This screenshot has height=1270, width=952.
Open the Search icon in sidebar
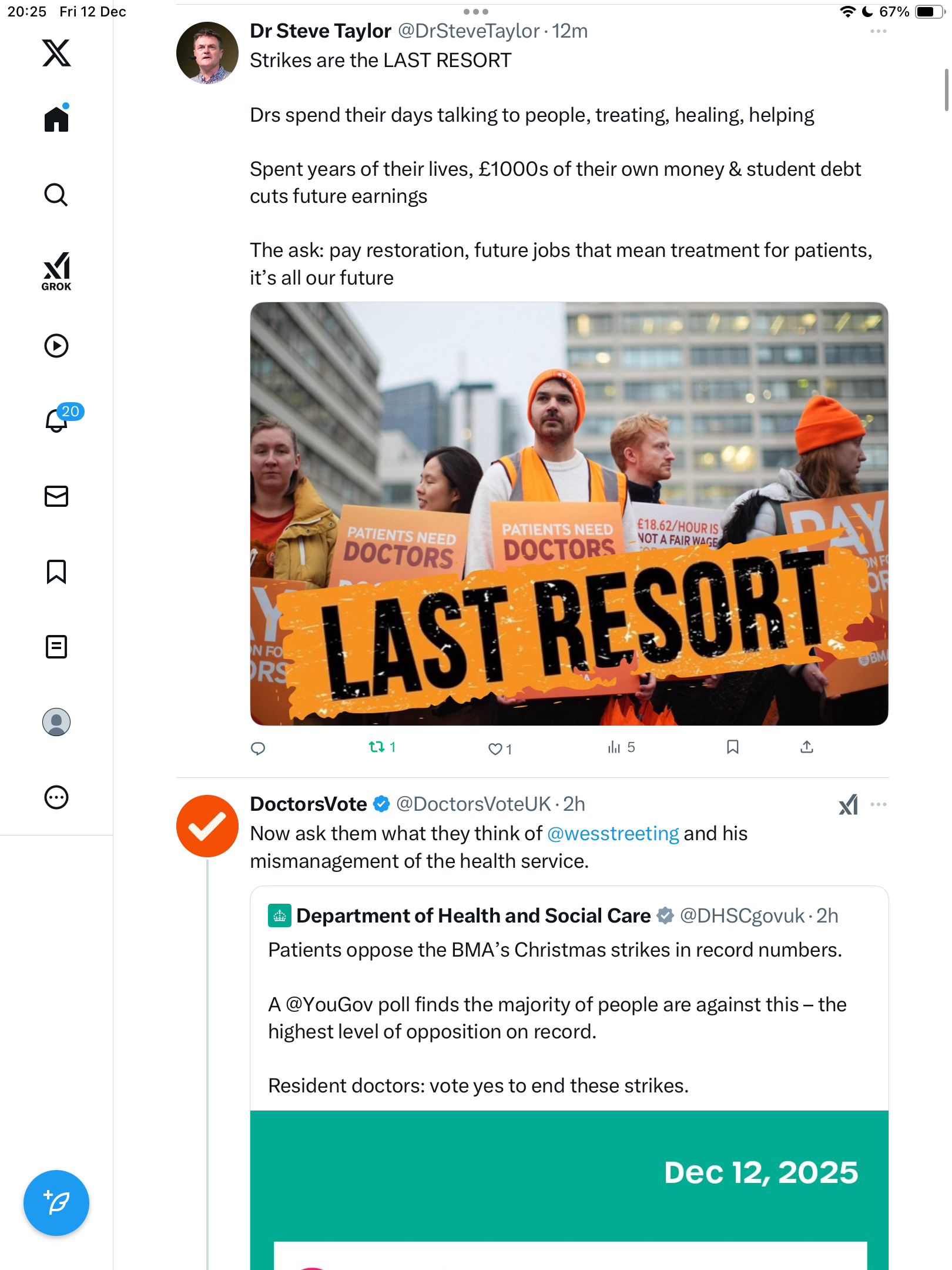[56, 195]
